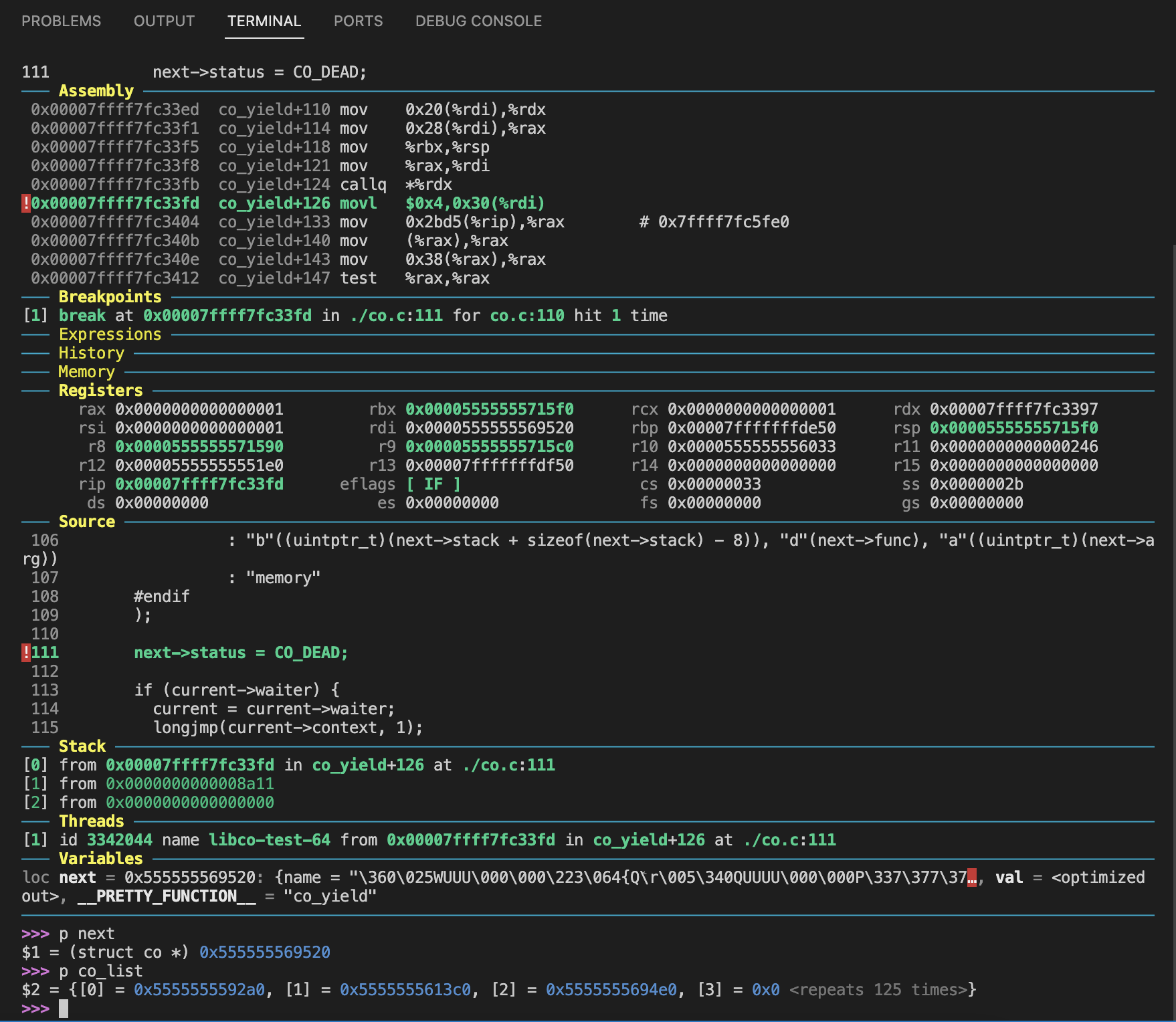
Task: Click the Threads section heading
Action: [x=92, y=821]
